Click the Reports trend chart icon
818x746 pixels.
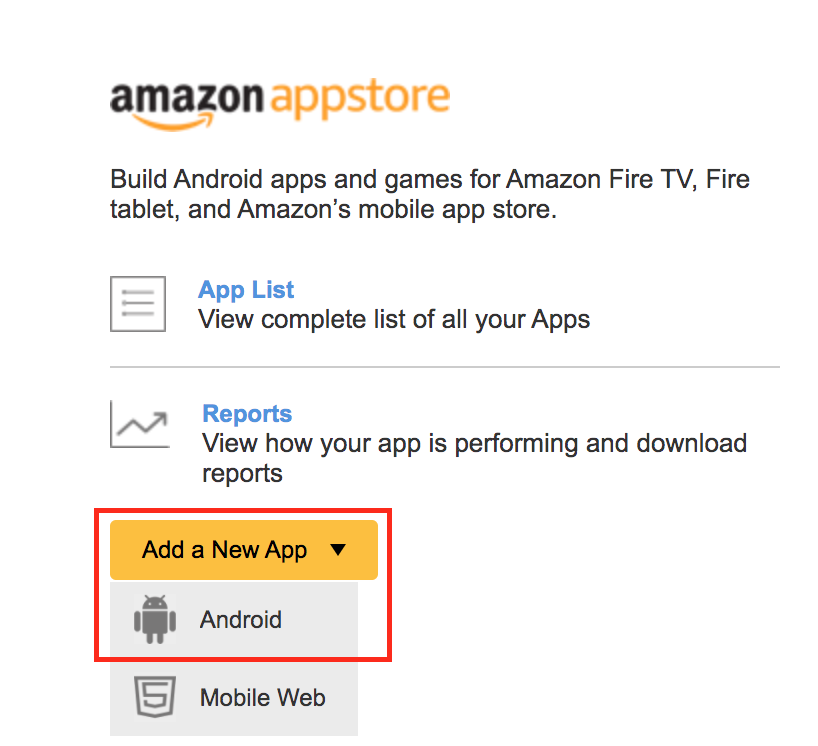(x=139, y=427)
